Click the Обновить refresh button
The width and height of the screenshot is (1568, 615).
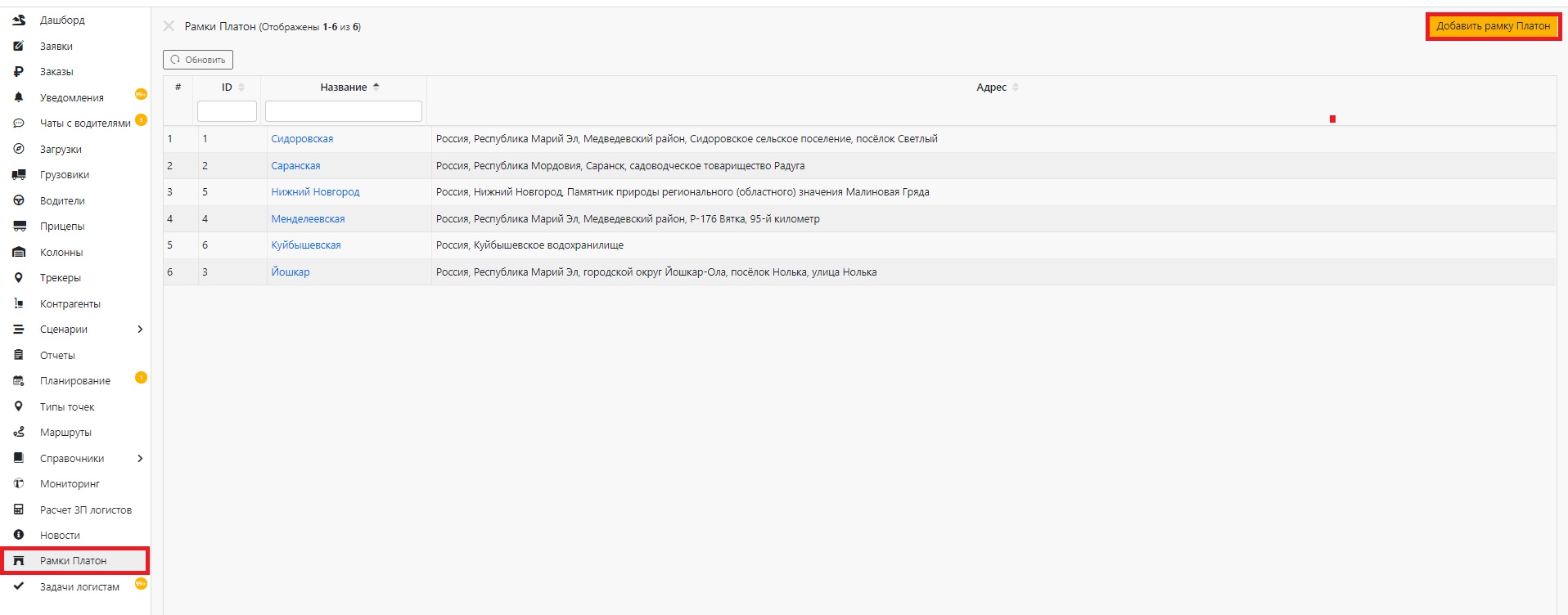(x=198, y=60)
